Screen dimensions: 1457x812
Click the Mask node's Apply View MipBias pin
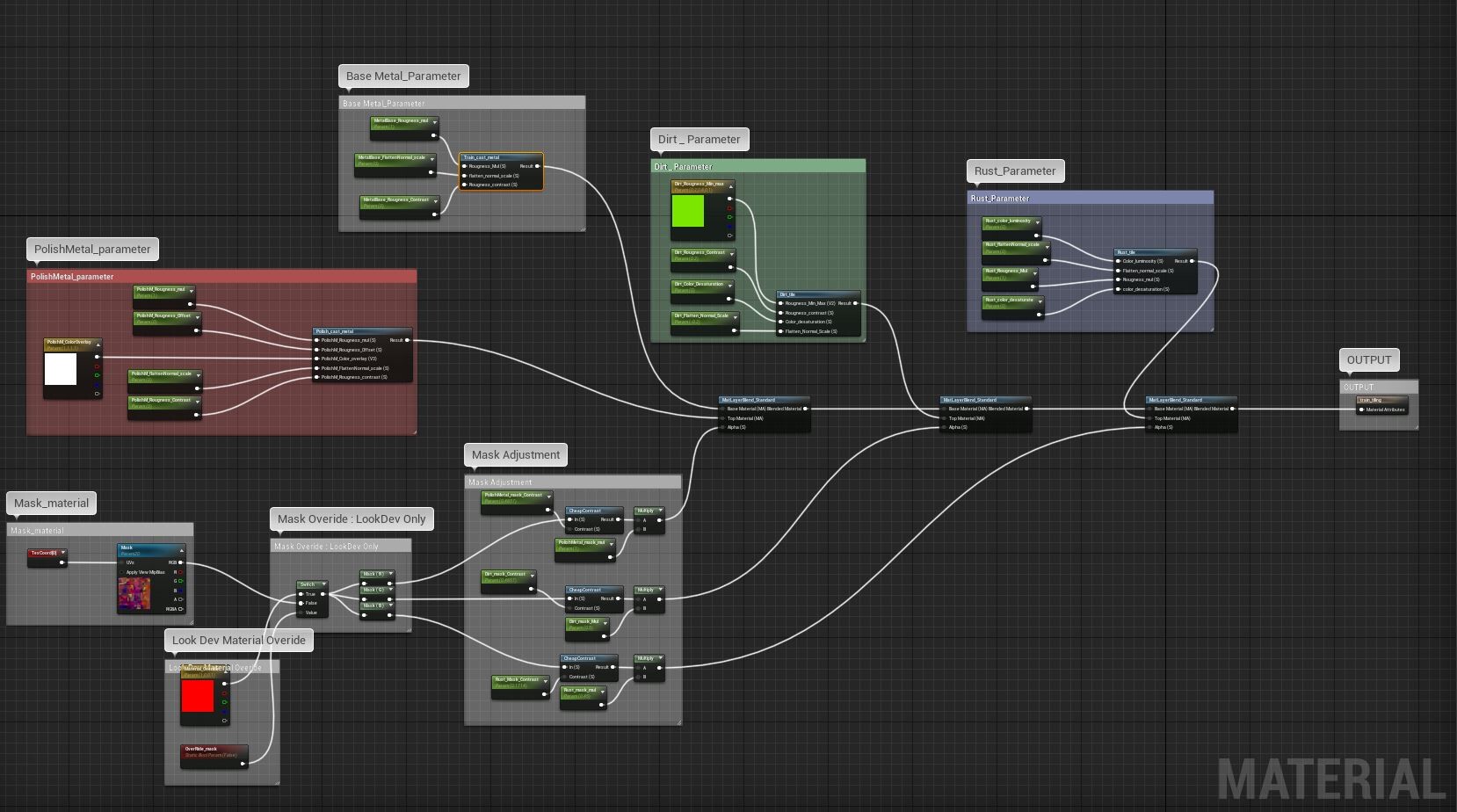(122, 572)
